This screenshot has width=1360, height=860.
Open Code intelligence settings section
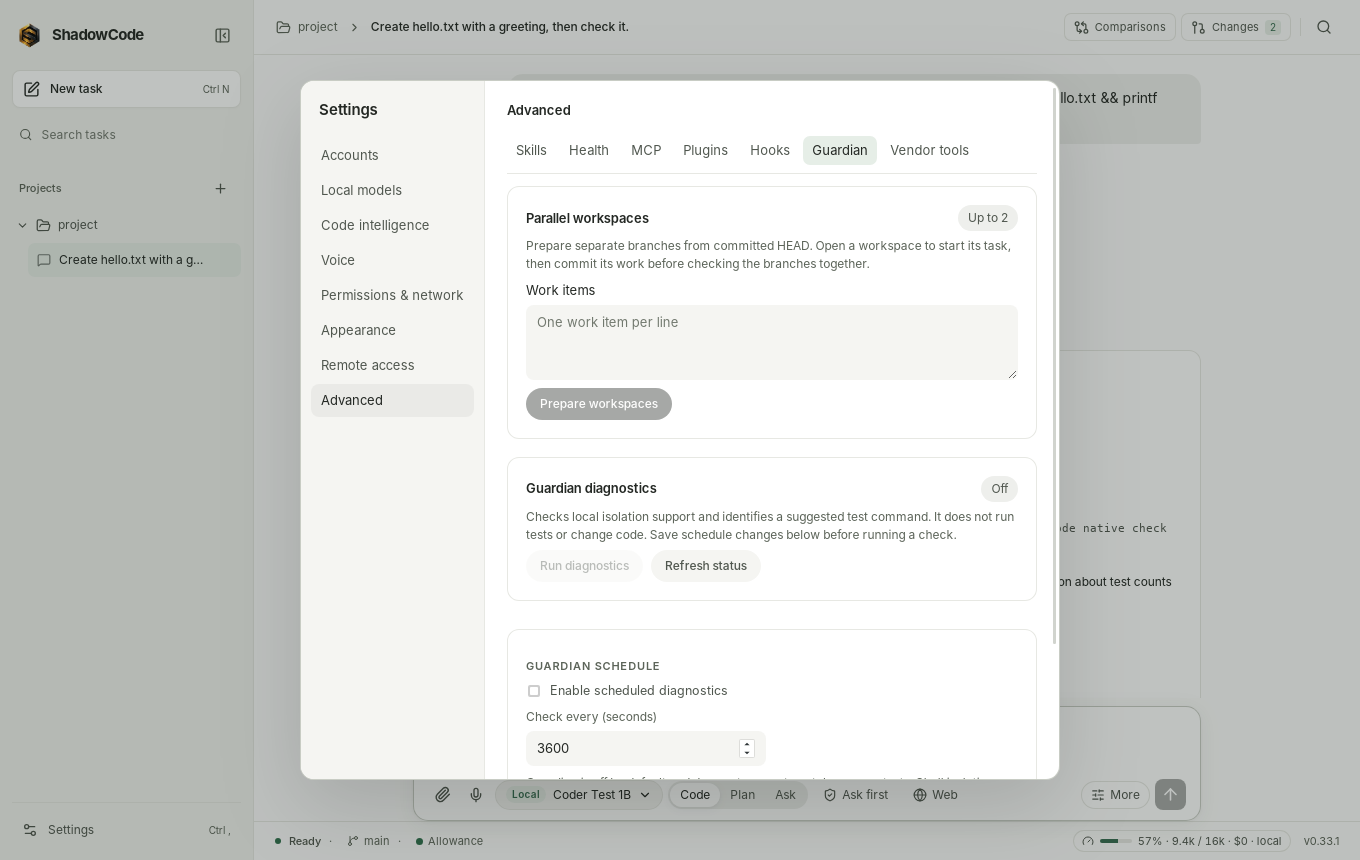(392, 225)
